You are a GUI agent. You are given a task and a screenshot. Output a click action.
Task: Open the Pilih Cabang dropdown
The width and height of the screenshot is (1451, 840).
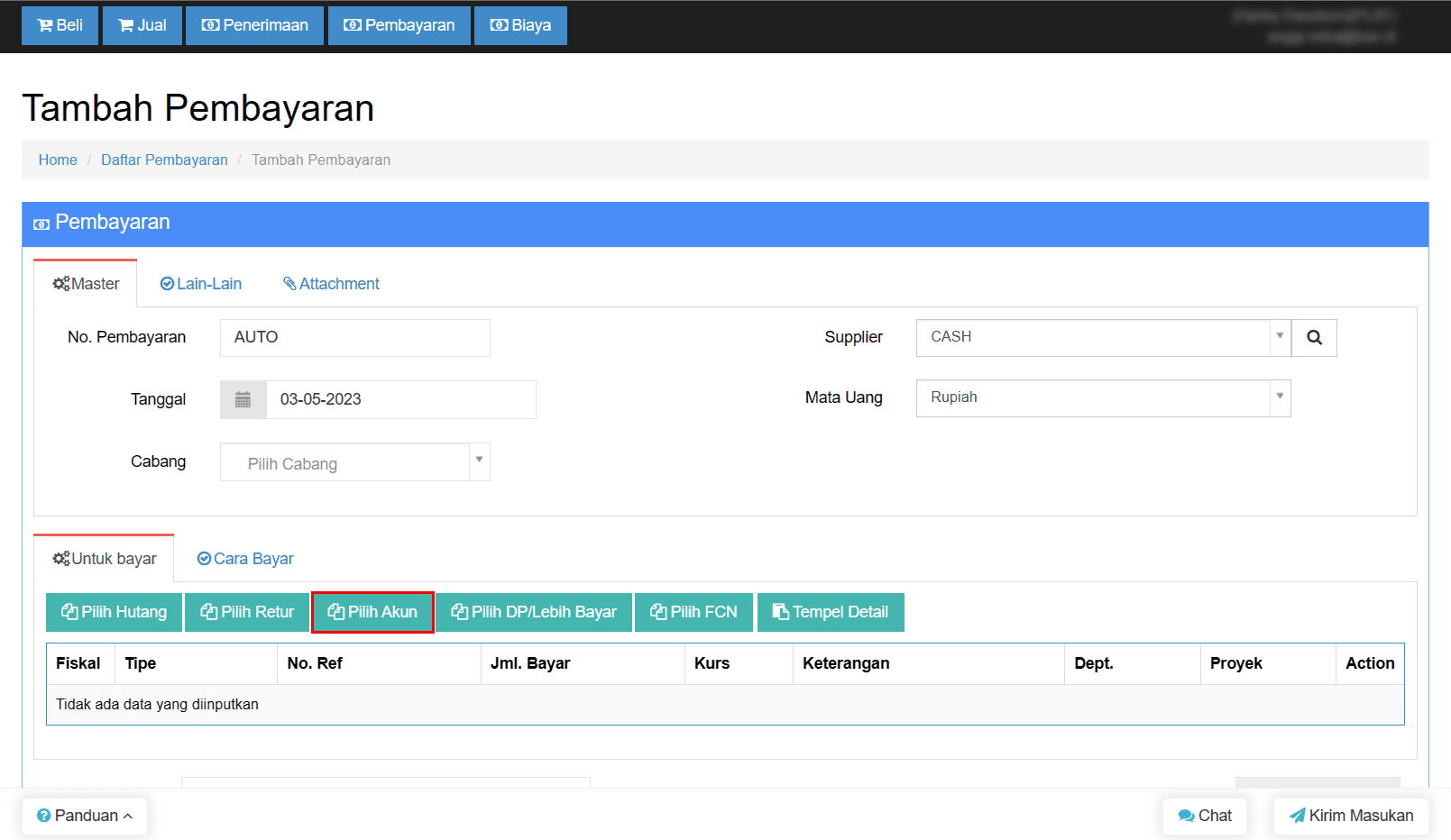pyautogui.click(x=354, y=462)
